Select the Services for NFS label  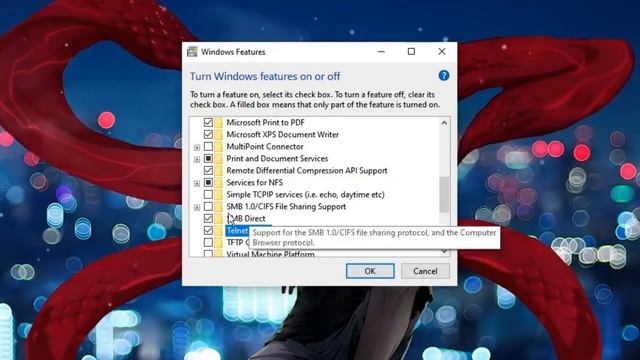(x=254, y=182)
